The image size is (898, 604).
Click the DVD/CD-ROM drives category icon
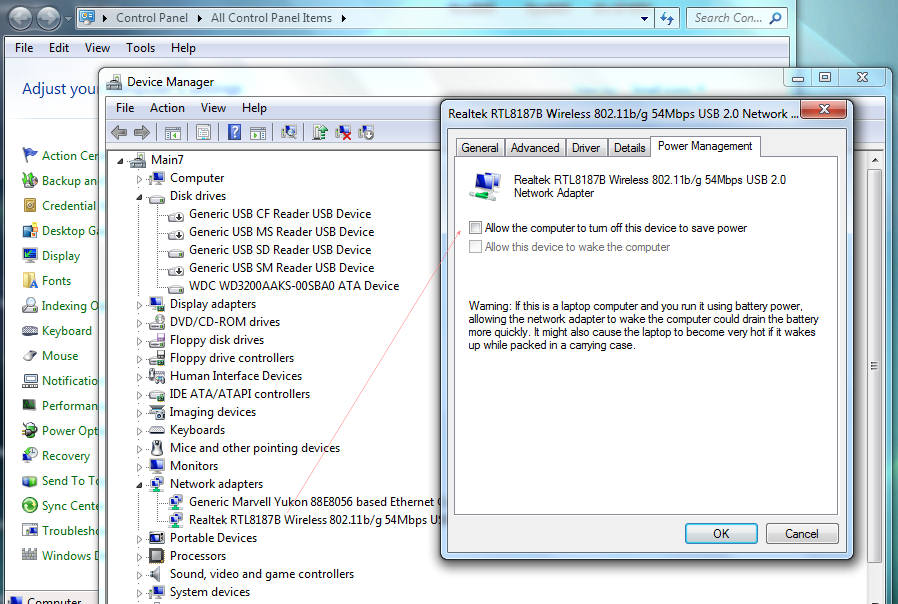coord(156,322)
